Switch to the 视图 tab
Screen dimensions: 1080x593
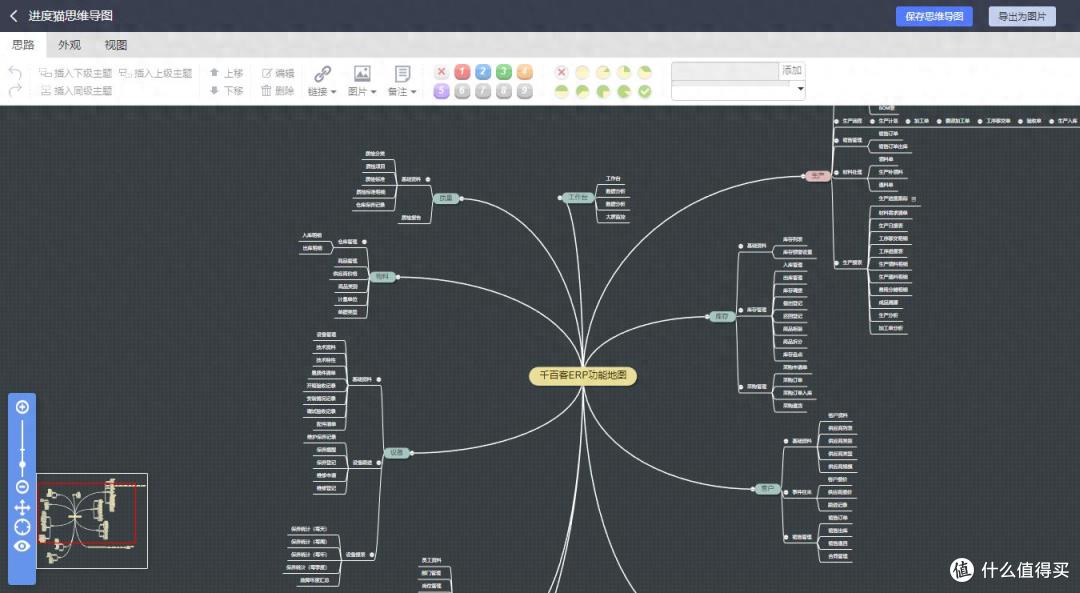tap(116, 45)
